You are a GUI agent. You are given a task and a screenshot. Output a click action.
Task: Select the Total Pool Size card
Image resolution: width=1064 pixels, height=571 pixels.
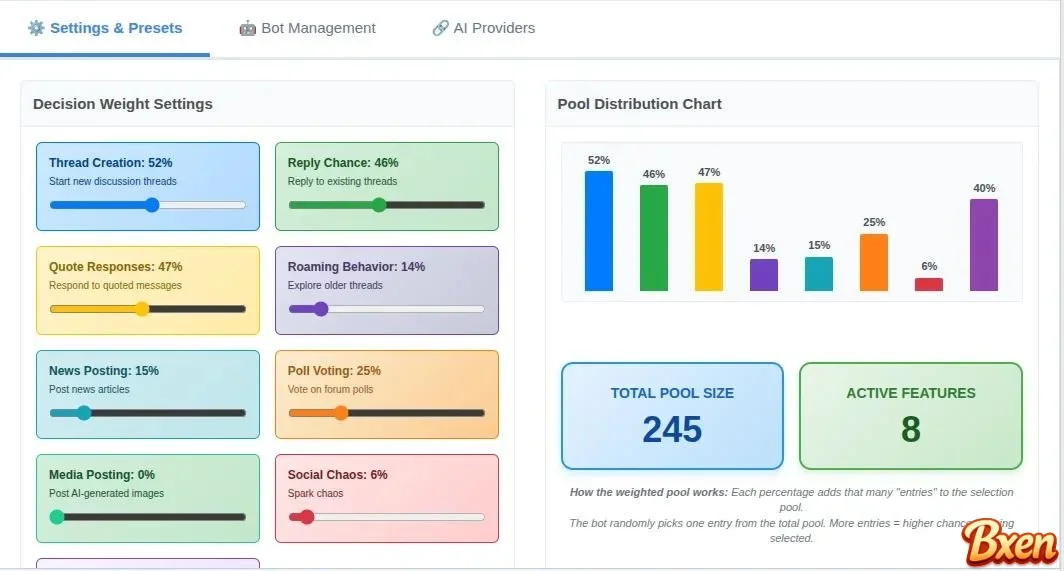672,416
